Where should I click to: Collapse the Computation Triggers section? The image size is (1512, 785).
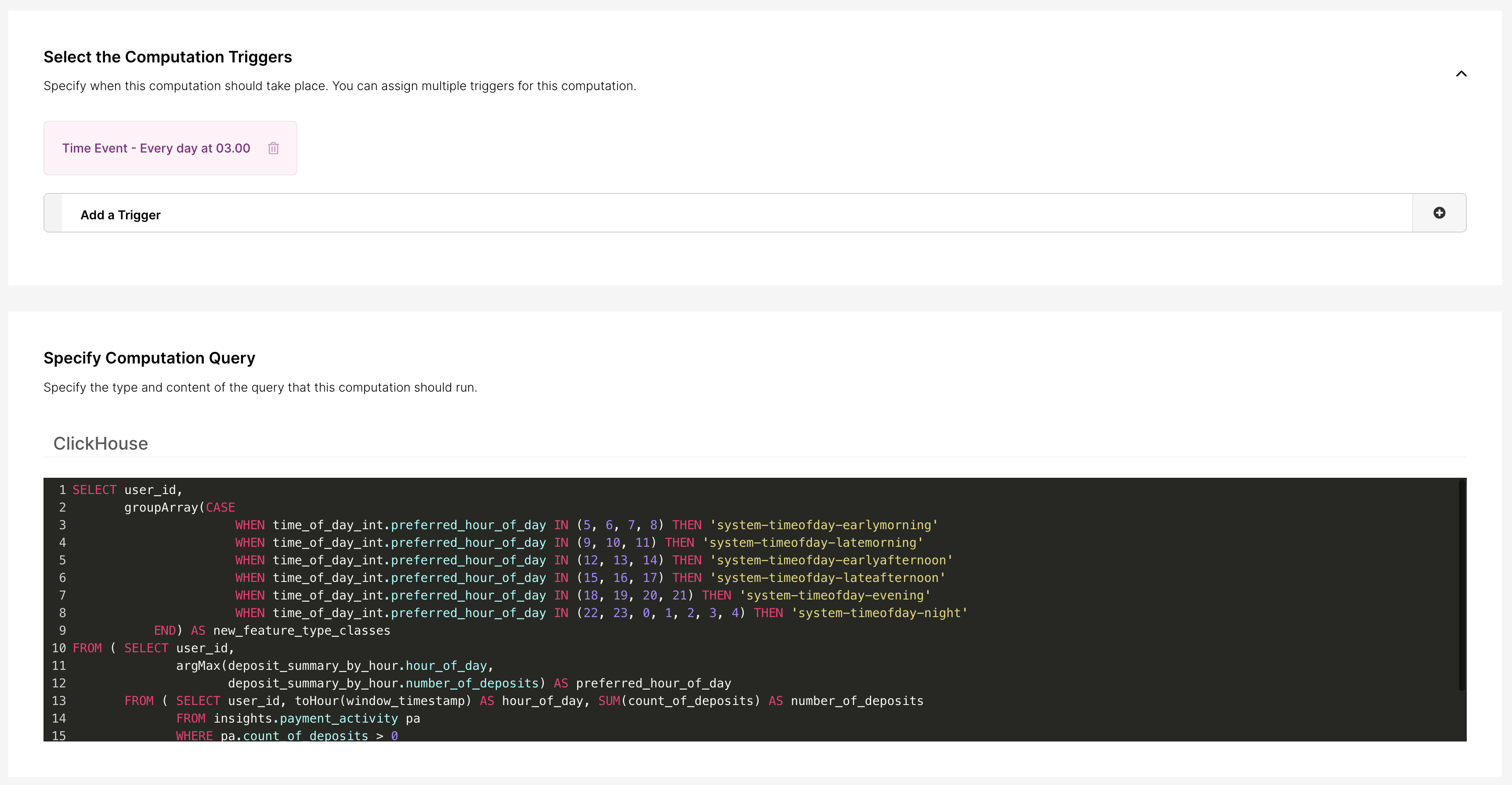click(1461, 73)
